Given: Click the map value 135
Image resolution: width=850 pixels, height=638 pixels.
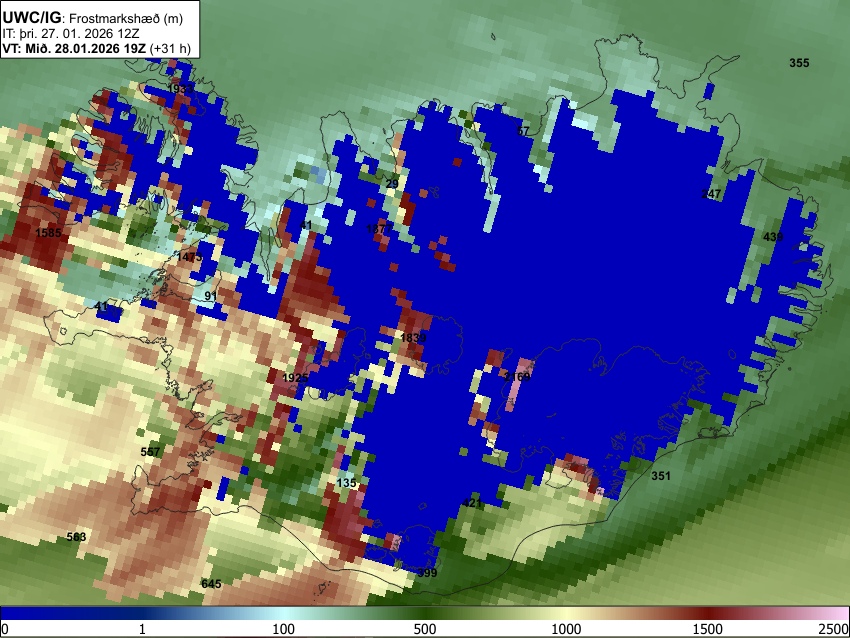Looking at the screenshot, I should click(346, 483).
